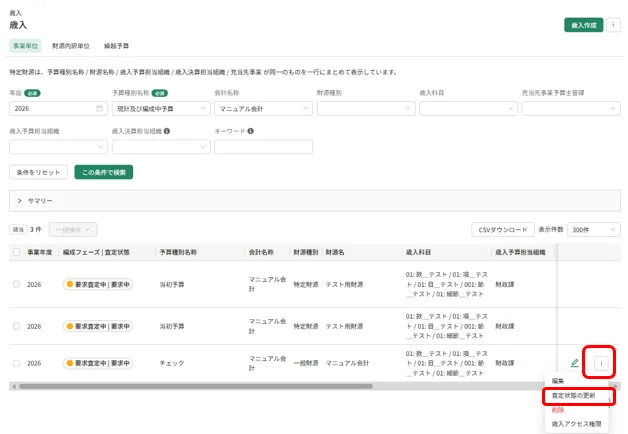Open the 歳入決算担当組織 filter dropdown
Screen dimensions: 628x434
(x=161, y=147)
